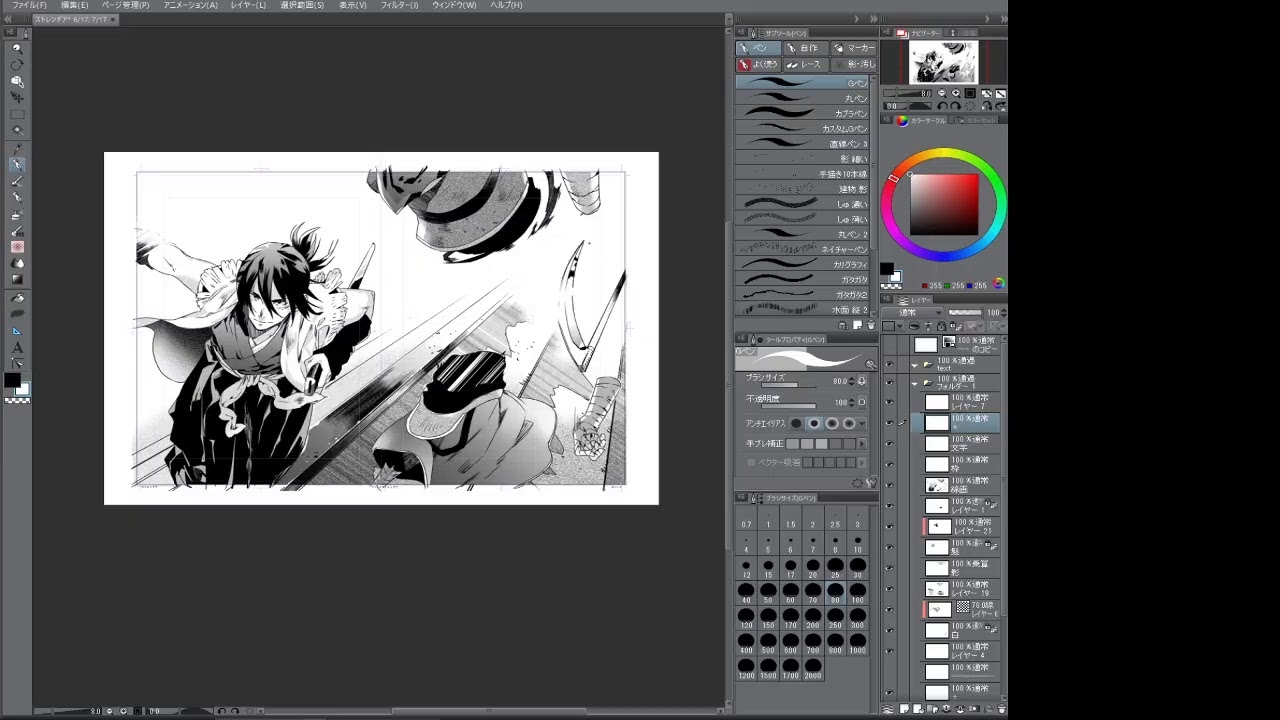
Task: Choose the ruler triangle tool
Action: pyautogui.click(x=17, y=330)
